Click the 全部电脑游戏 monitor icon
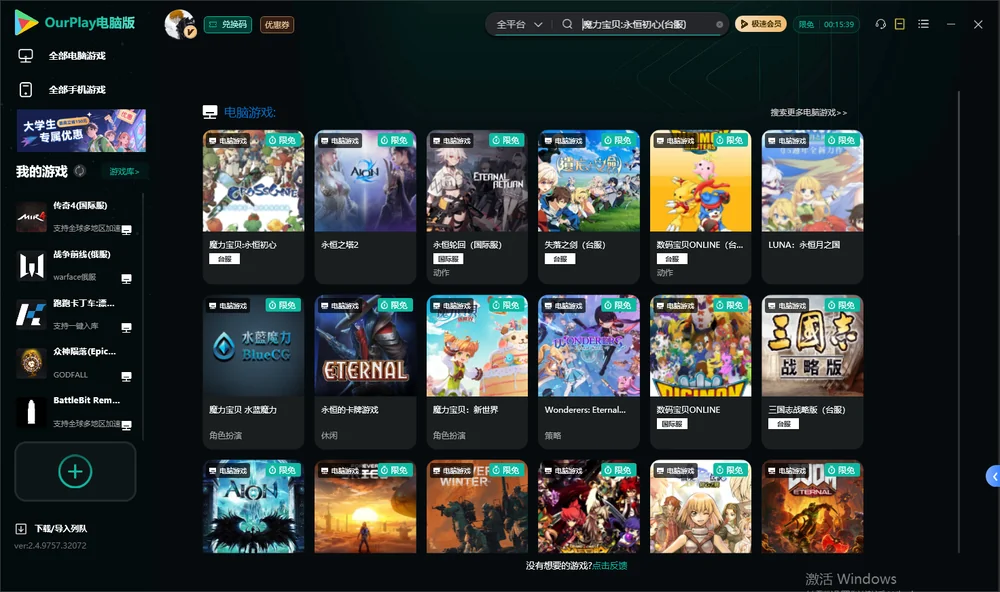Image resolution: width=1000 pixels, height=592 pixels. point(26,56)
